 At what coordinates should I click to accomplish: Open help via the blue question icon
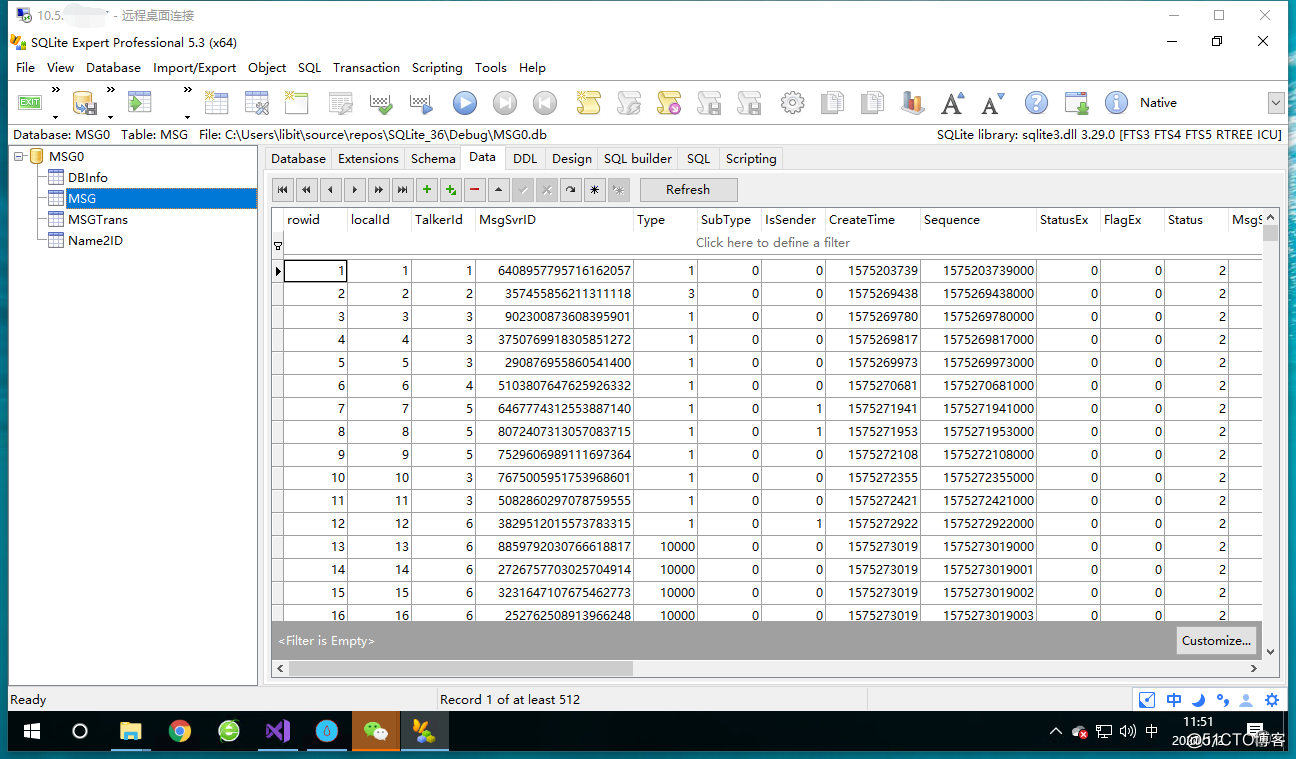[x=1037, y=102]
